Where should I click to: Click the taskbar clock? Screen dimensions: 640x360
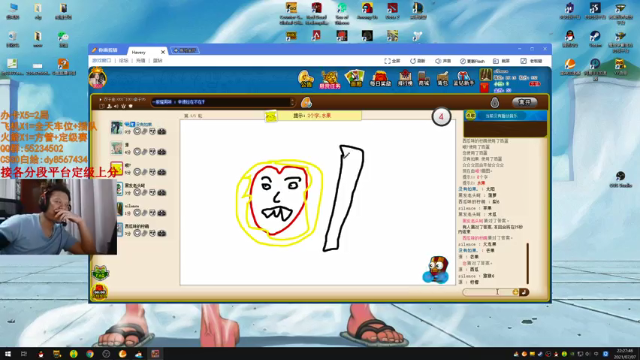625,353
